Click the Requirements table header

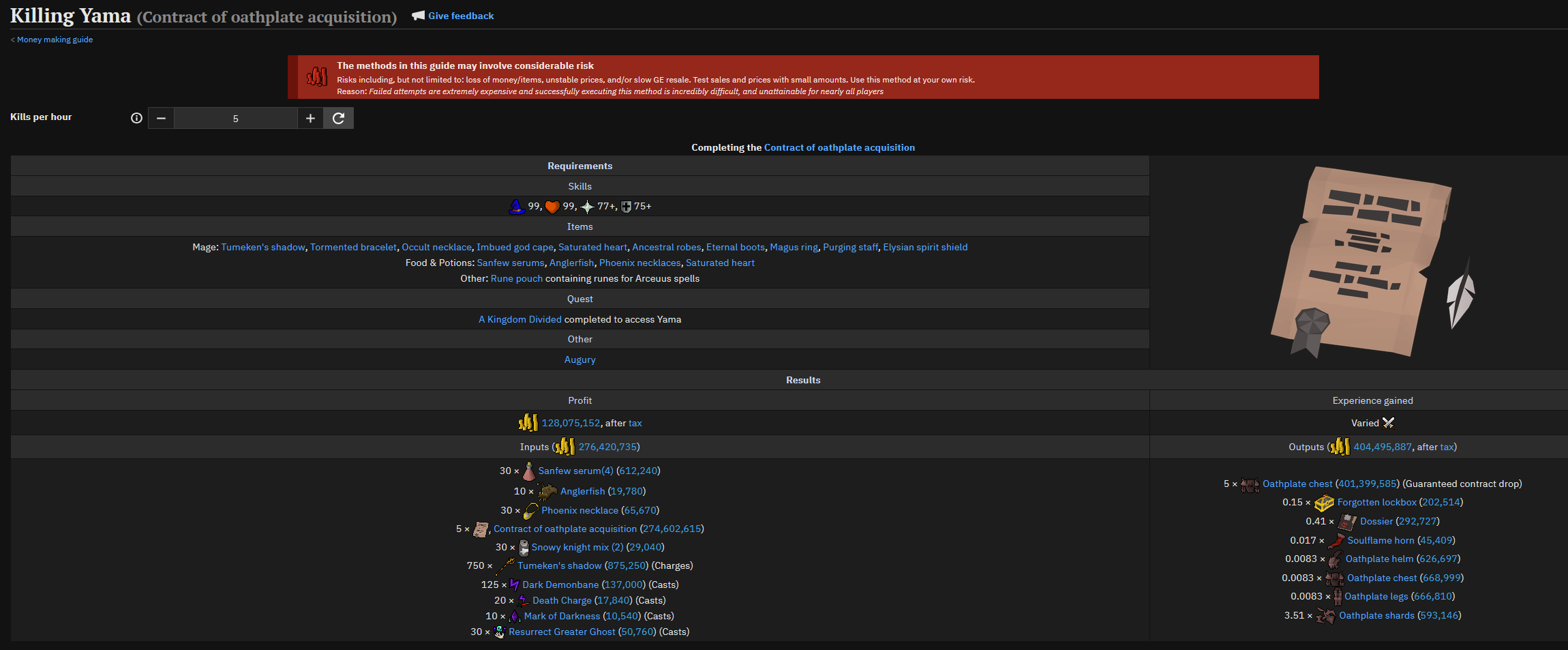(x=580, y=166)
